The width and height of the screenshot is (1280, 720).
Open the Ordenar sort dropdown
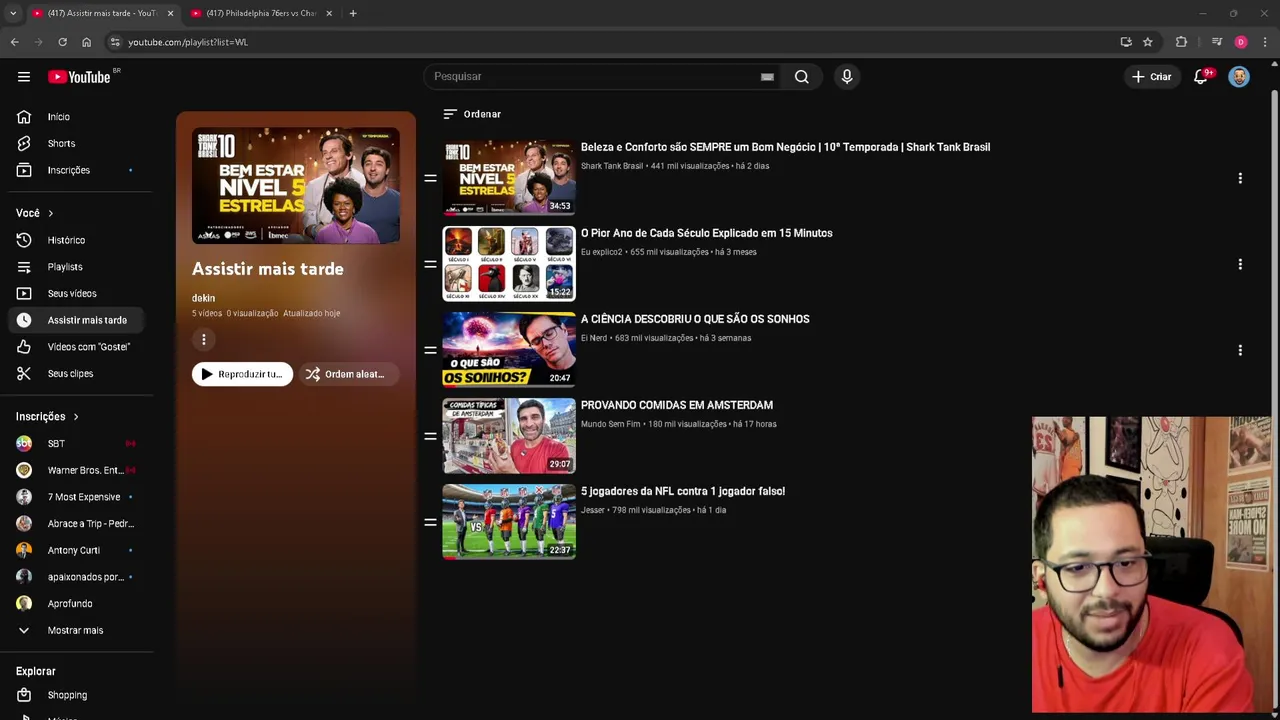tap(472, 114)
